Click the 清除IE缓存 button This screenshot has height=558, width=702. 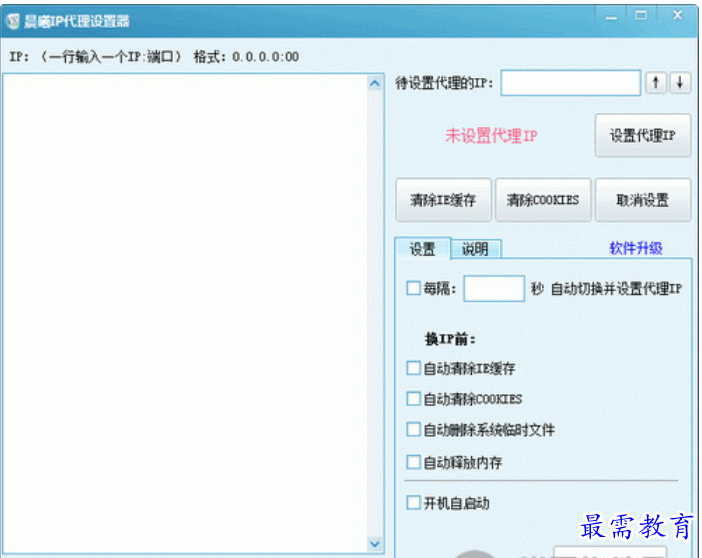(443, 200)
